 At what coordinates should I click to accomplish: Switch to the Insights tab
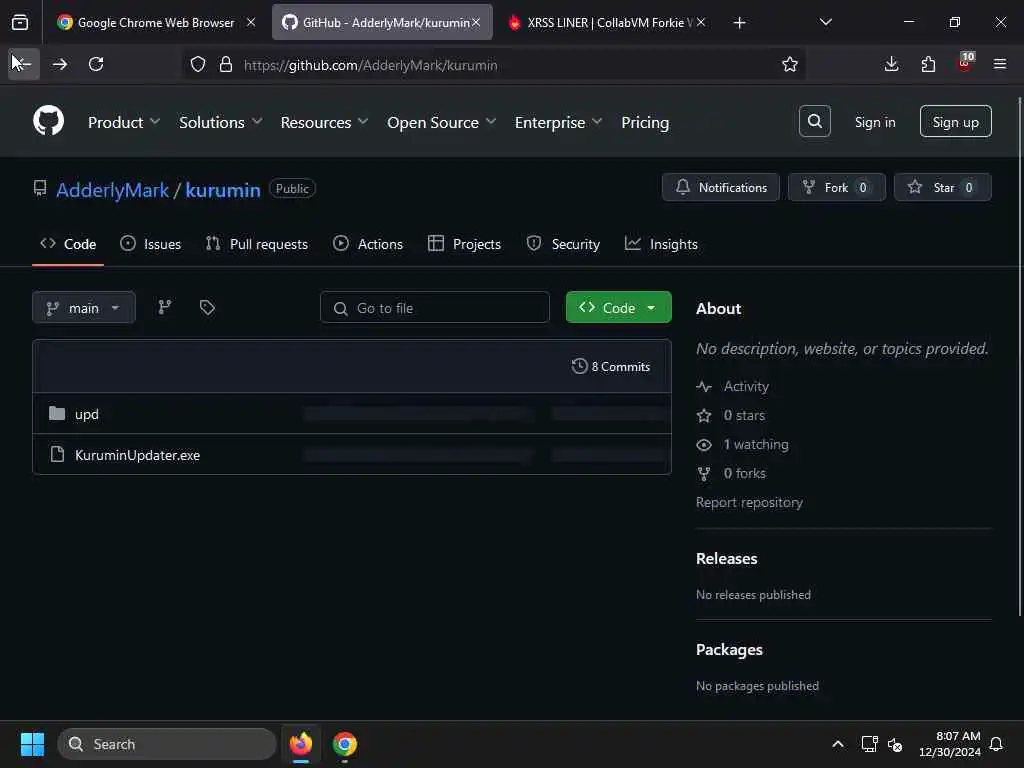tap(662, 244)
